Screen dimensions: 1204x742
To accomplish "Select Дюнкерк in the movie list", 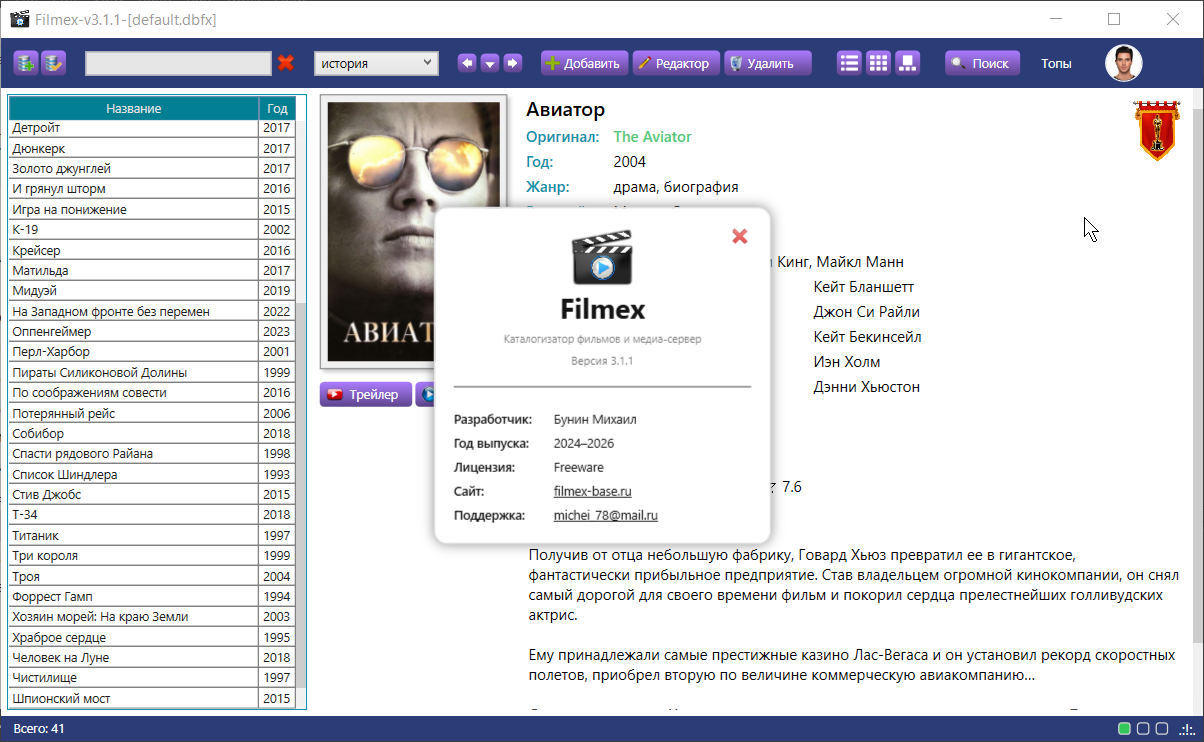I will [153, 148].
